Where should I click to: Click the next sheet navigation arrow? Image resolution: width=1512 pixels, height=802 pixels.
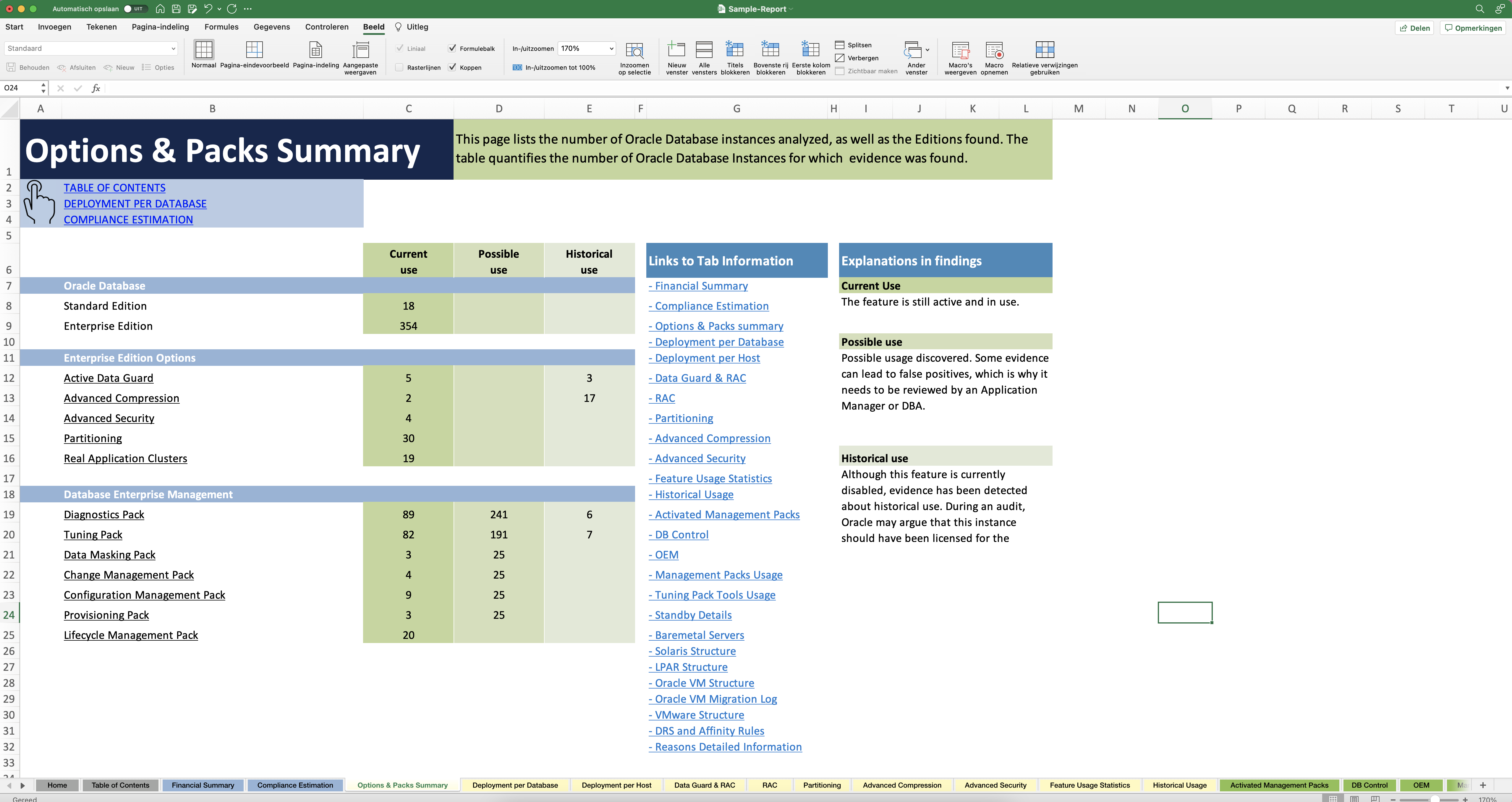[x=23, y=785]
